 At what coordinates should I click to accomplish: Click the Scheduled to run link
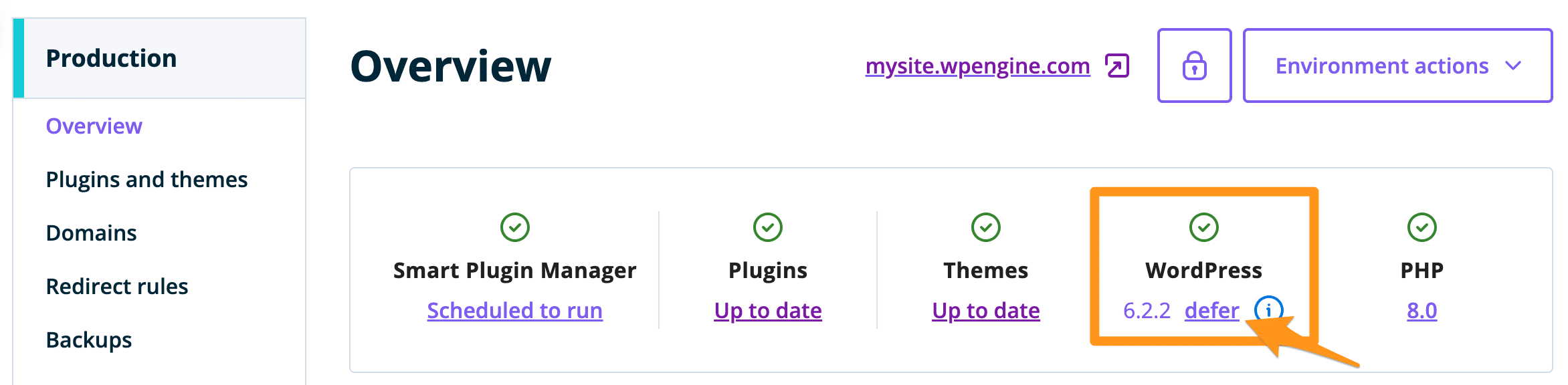pyautogui.click(x=515, y=310)
